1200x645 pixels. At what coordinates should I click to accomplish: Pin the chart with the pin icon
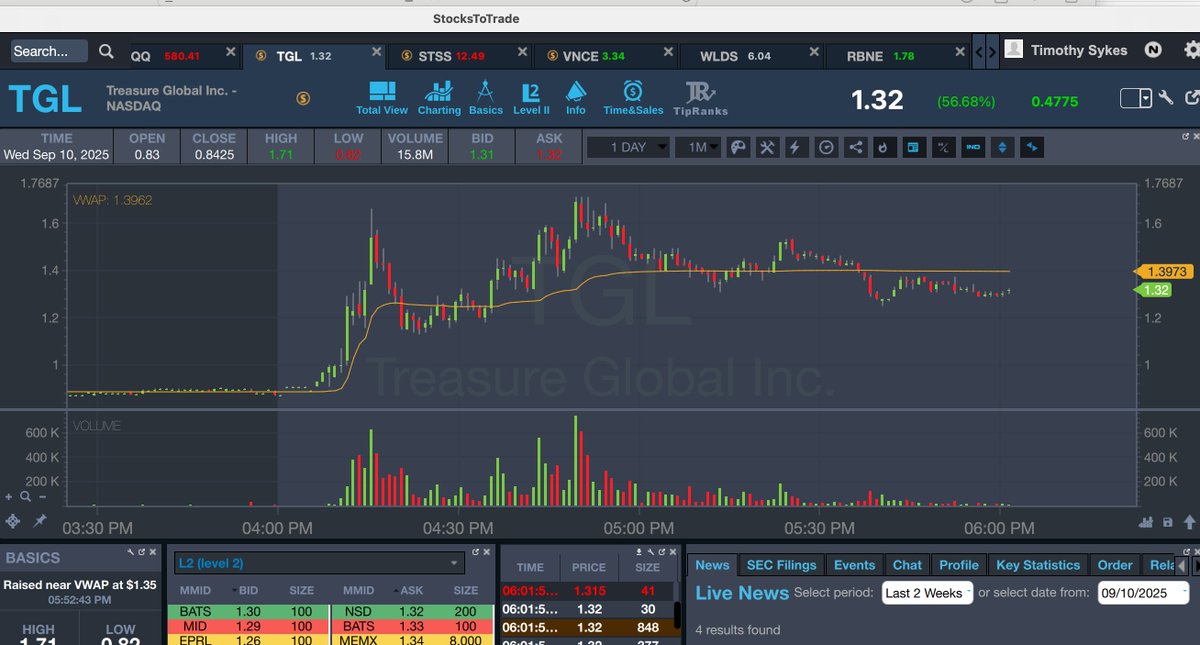(x=40, y=521)
